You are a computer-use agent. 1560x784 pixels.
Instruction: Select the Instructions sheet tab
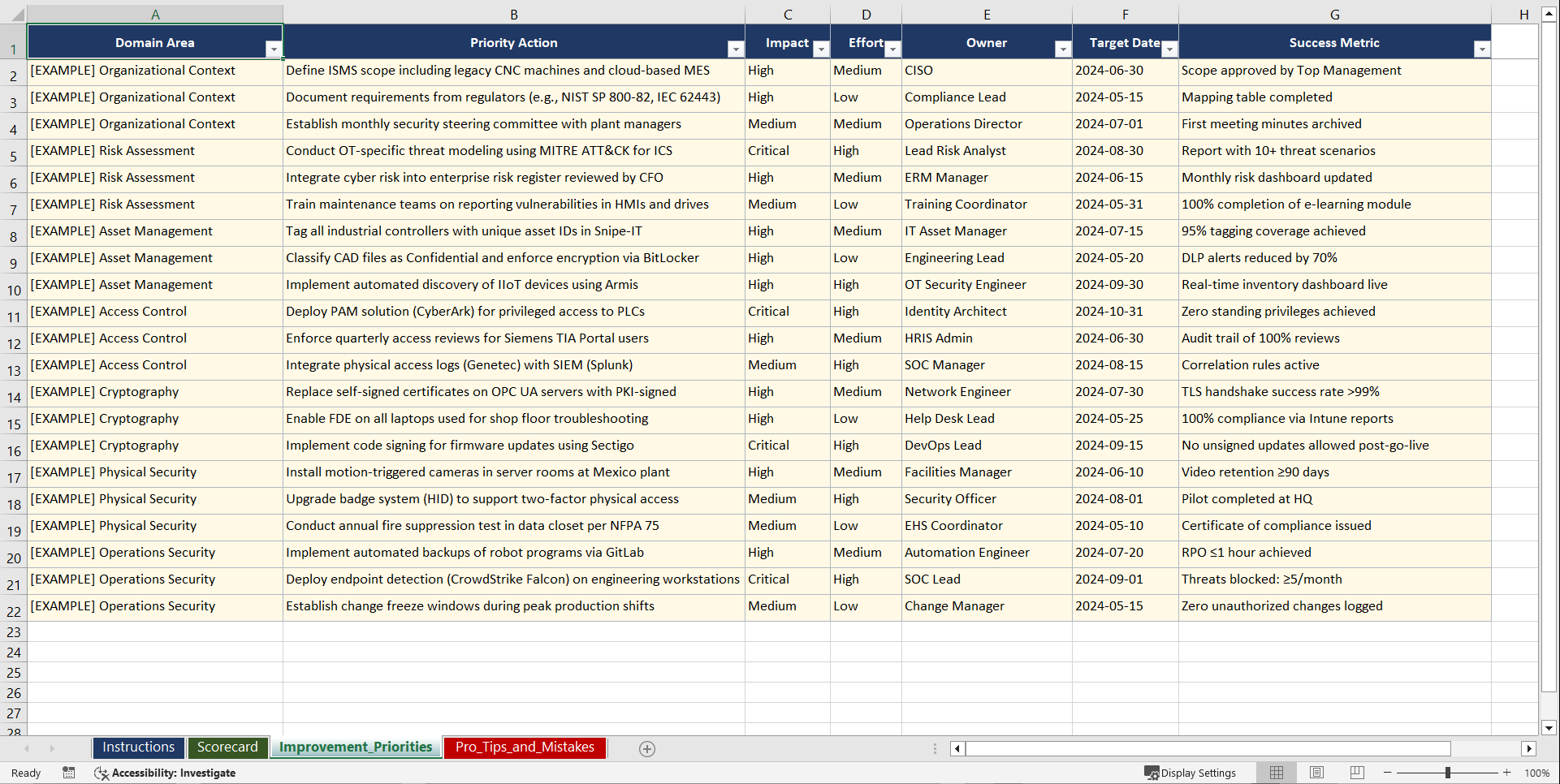tap(138, 747)
